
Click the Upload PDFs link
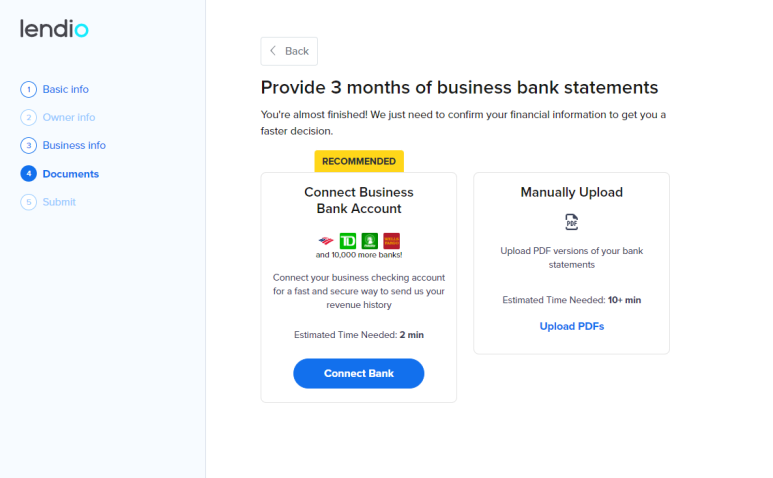(571, 326)
